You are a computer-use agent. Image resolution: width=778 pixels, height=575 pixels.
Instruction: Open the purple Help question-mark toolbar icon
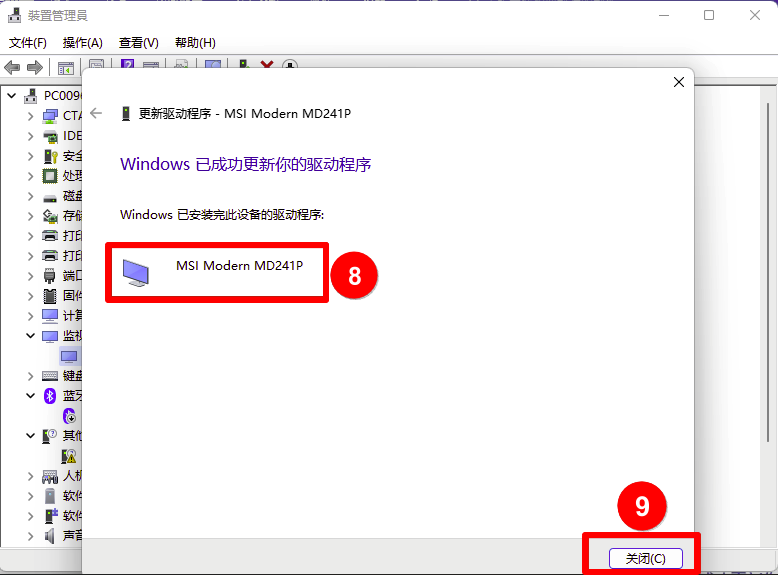127,64
